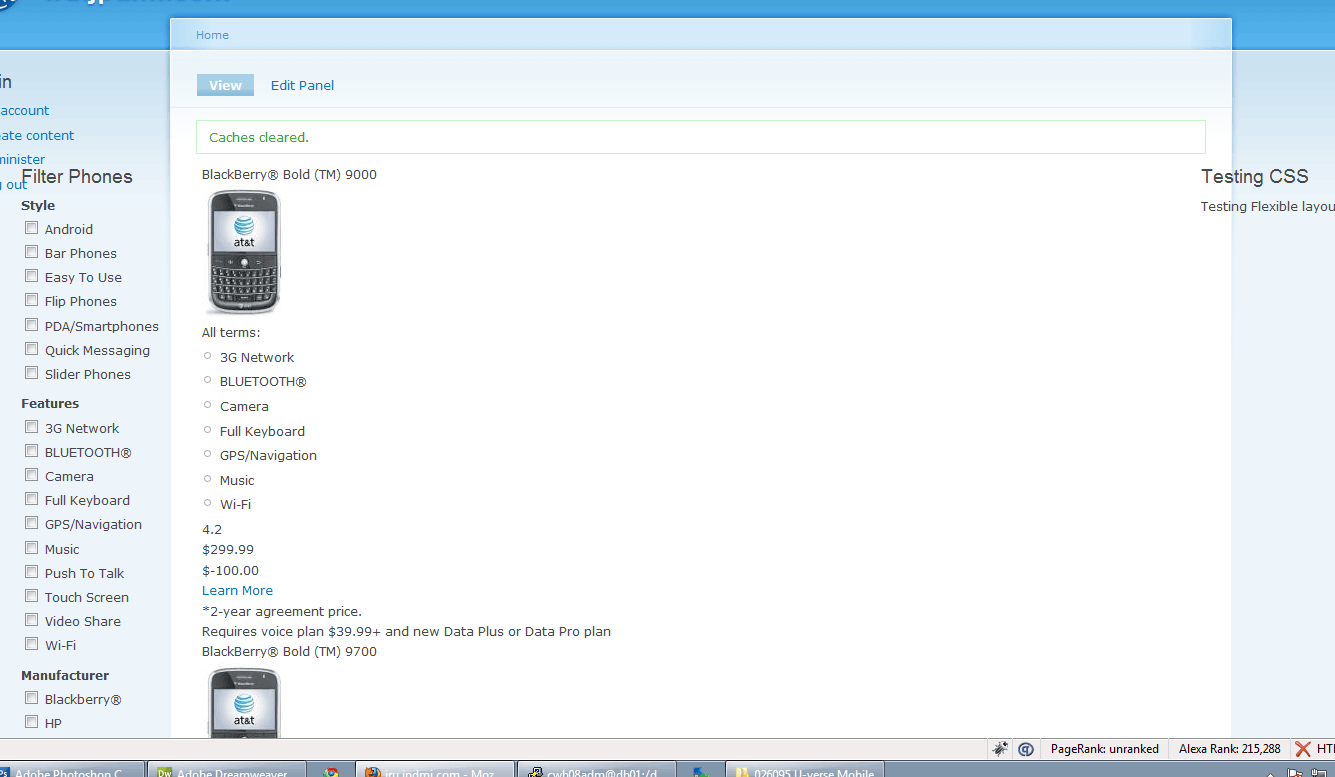Tick the Touch Screen checkbox
Viewport: 1335px width, 777px height.
[x=32, y=596]
